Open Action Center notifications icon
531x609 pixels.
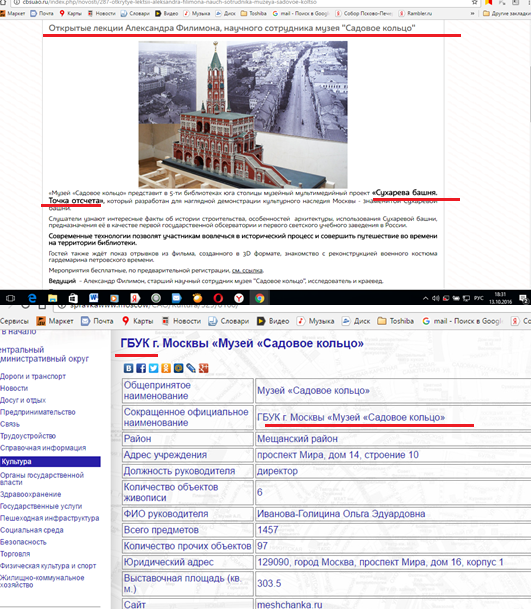[523, 298]
